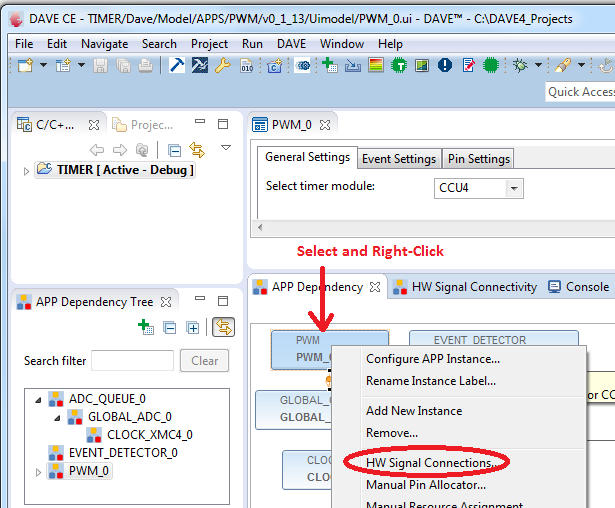615x508 pixels.
Task: Click the Quick Access field
Action: pos(580,92)
